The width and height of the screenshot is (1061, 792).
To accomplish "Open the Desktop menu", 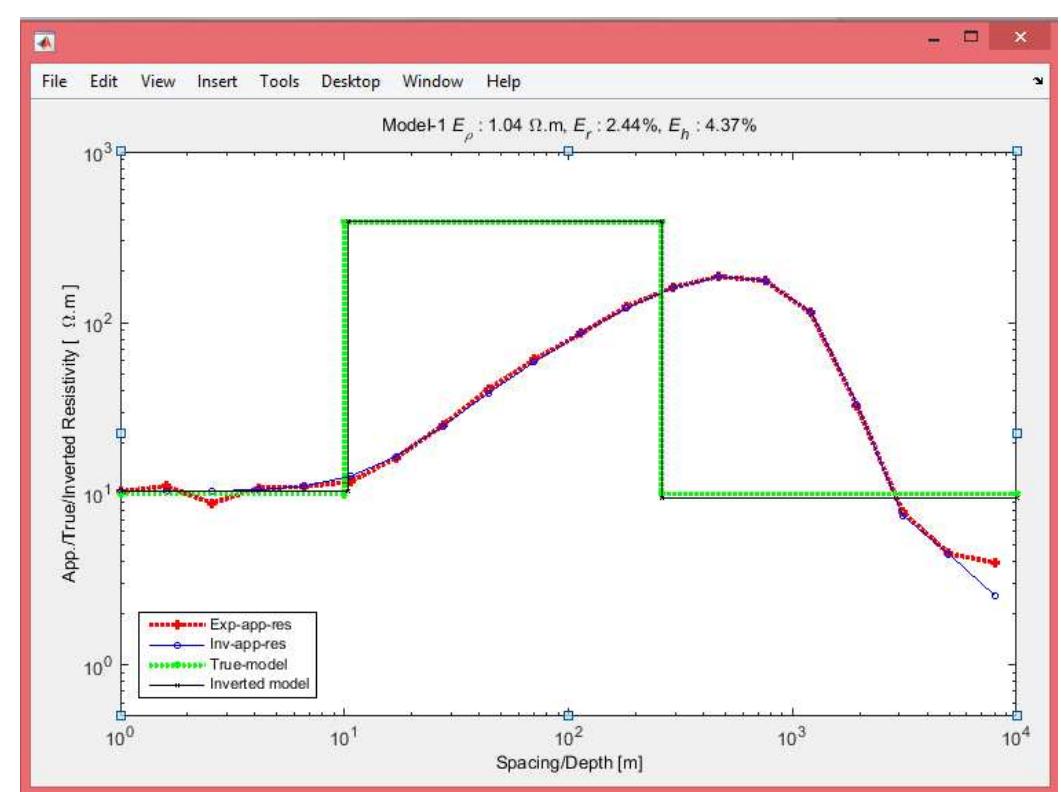I will click(x=351, y=82).
